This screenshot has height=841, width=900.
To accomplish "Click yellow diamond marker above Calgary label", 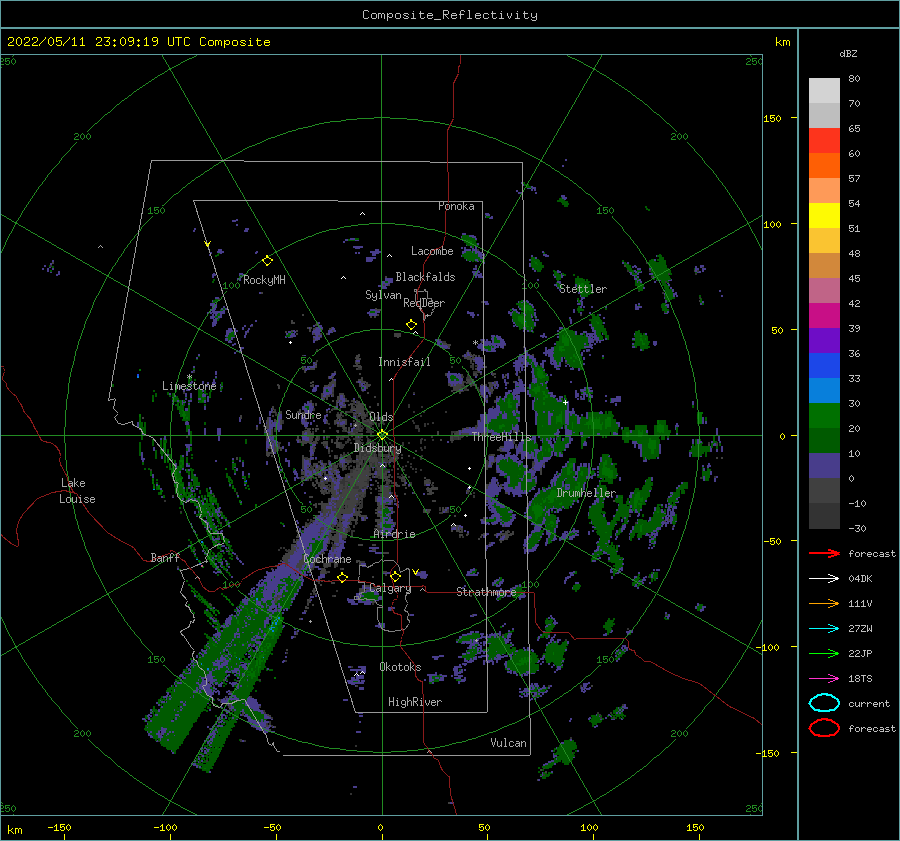I will [x=395, y=576].
